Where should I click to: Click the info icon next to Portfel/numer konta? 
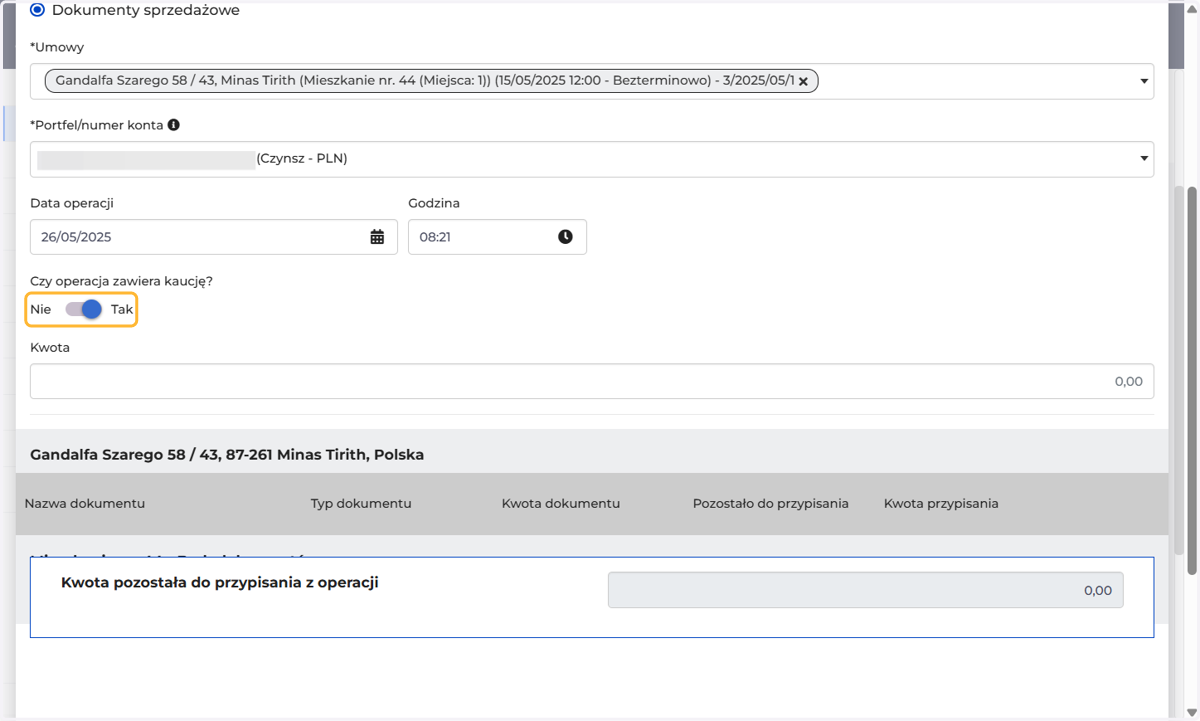(x=174, y=125)
